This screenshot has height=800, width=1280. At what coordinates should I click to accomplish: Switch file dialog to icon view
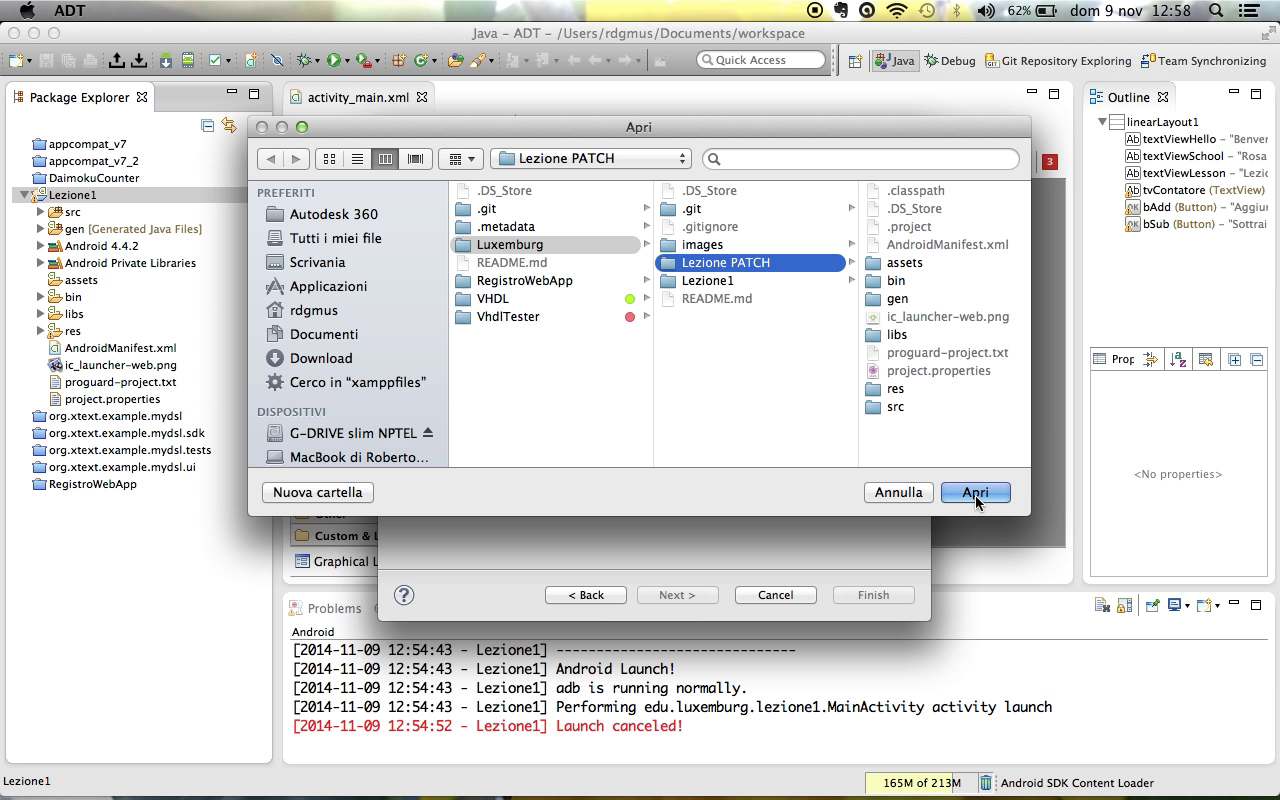329,158
